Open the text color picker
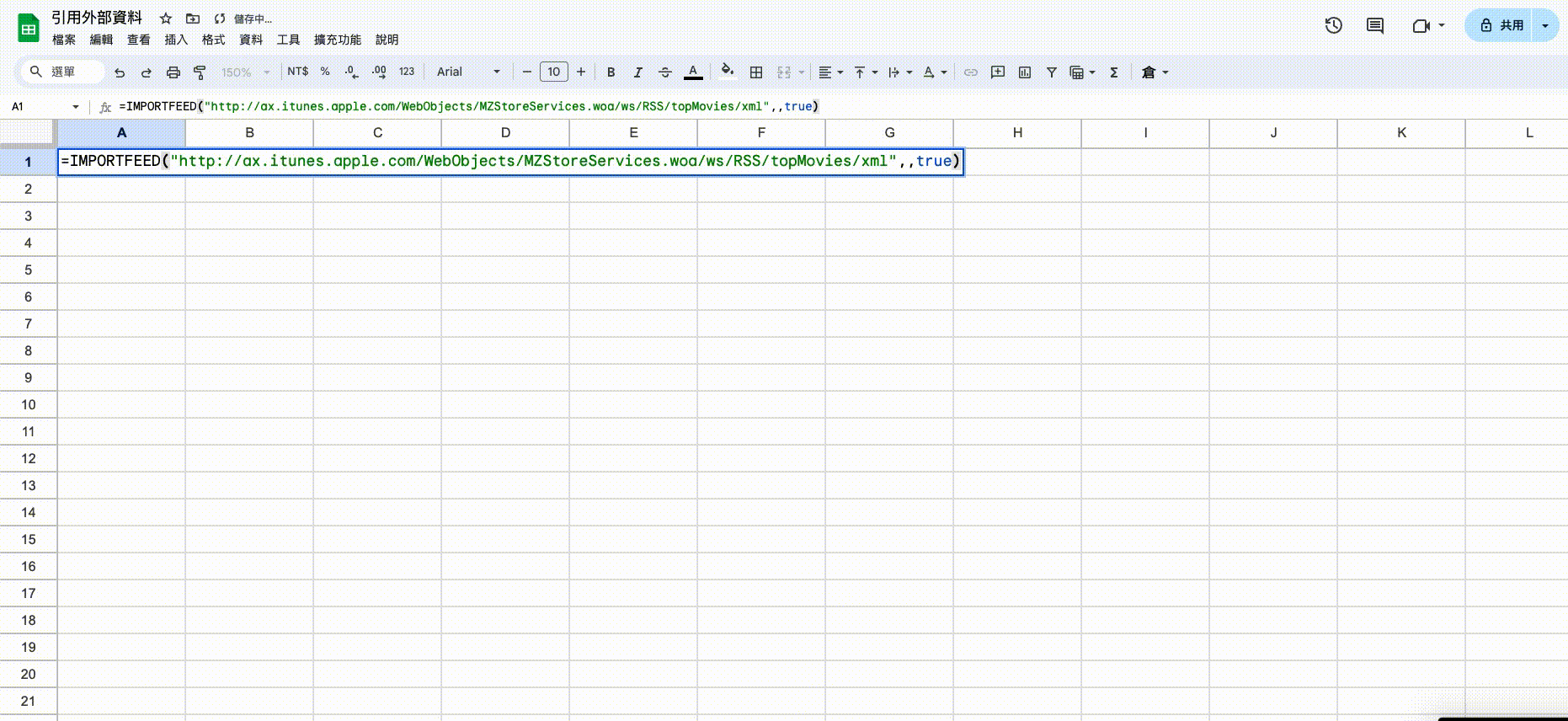The width and height of the screenshot is (1568, 721). pos(693,72)
